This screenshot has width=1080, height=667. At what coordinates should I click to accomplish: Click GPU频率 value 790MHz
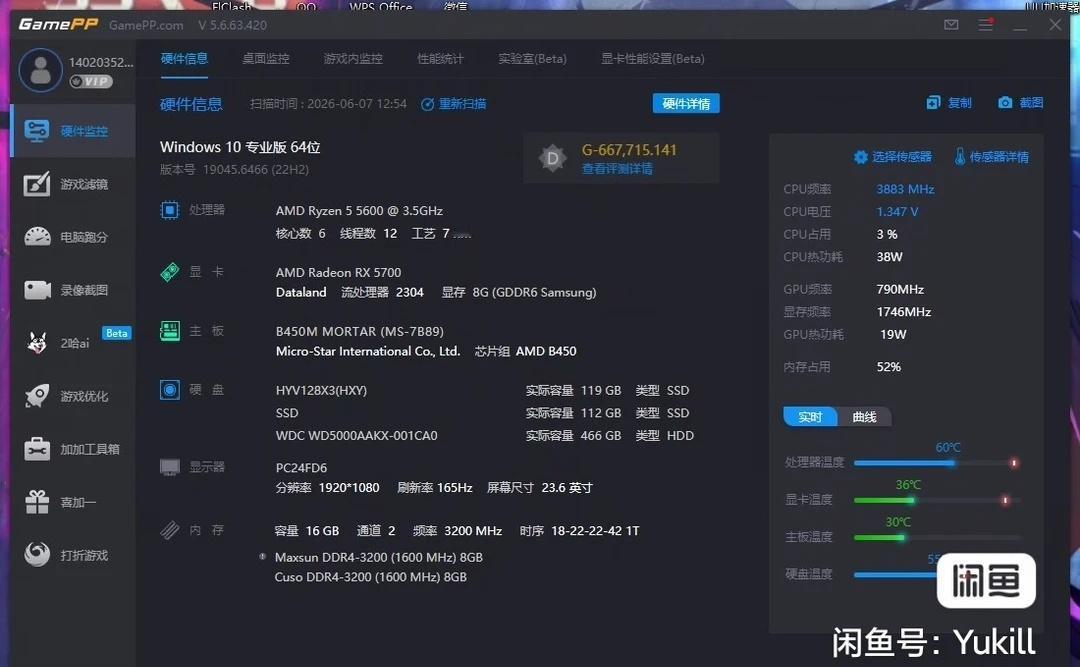coord(900,289)
